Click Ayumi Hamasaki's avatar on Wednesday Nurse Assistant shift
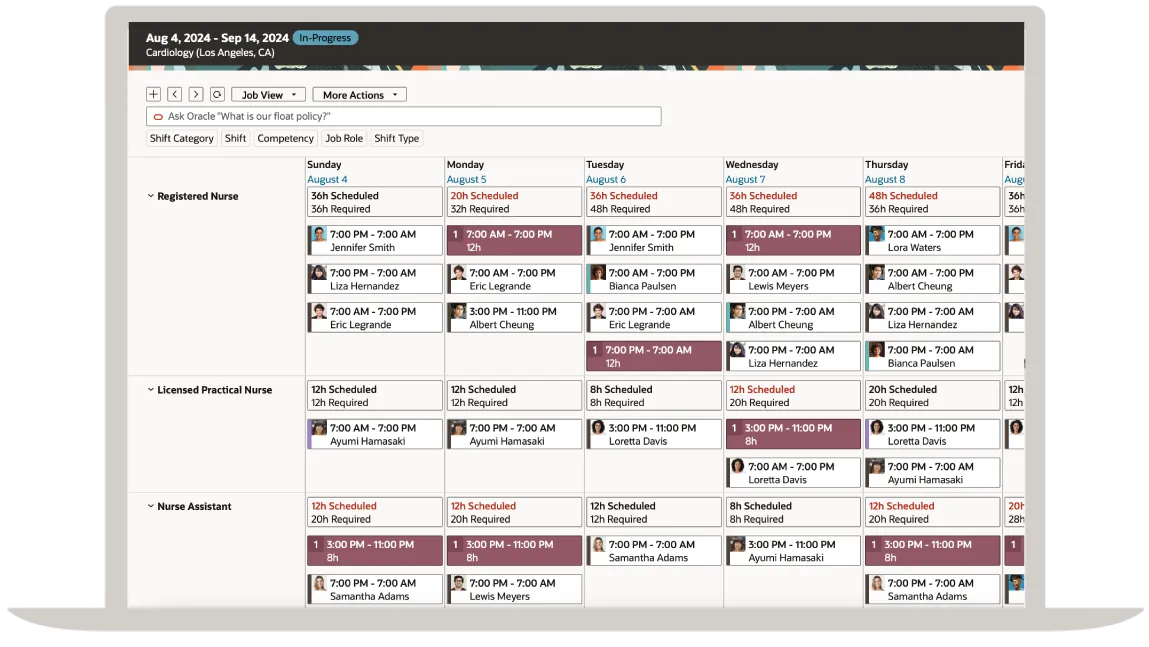Viewport: 1149px width, 647px height. [737, 545]
